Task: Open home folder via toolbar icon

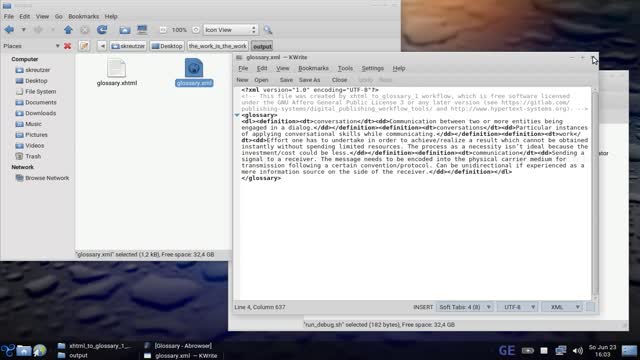Action: 125,30
